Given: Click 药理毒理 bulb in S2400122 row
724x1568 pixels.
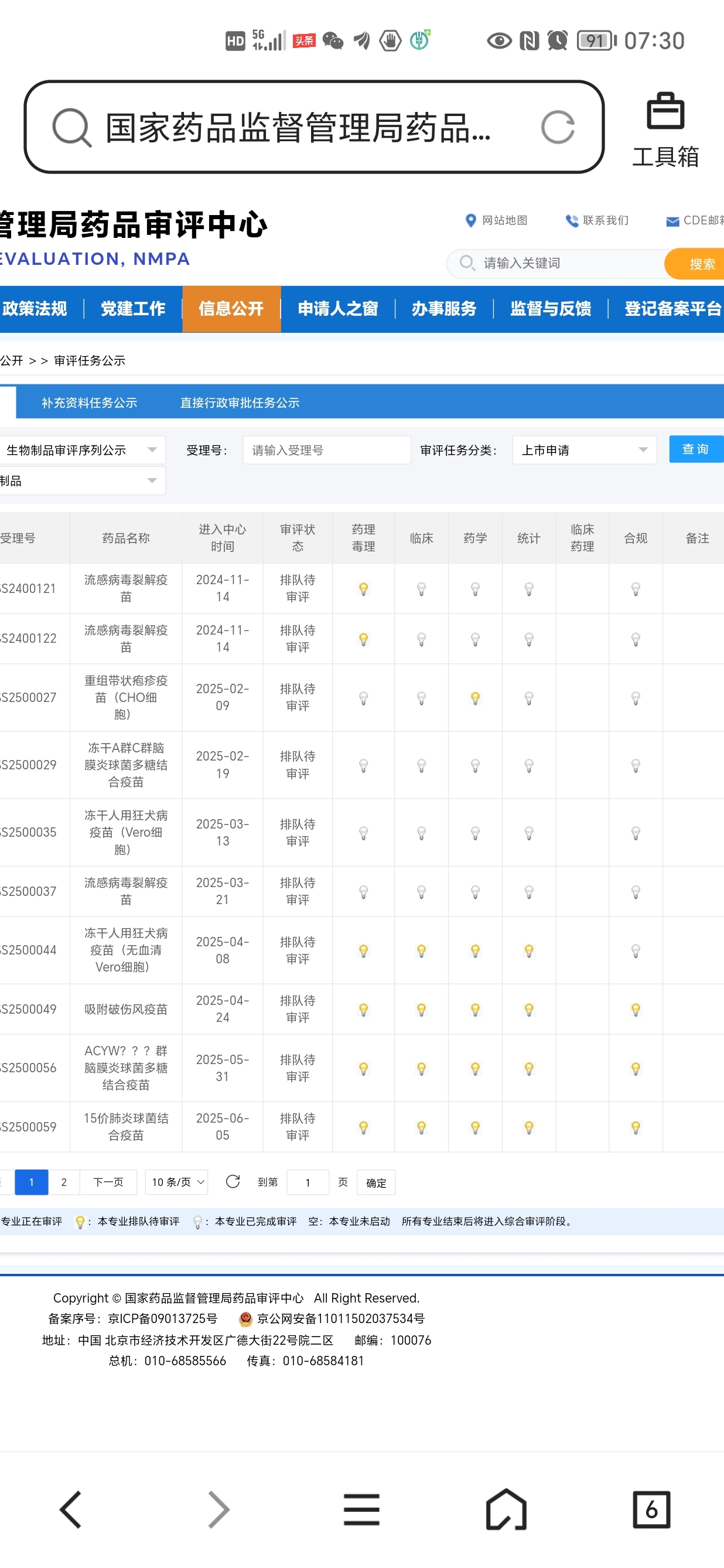Looking at the screenshot, I should [x=363, y=639].
